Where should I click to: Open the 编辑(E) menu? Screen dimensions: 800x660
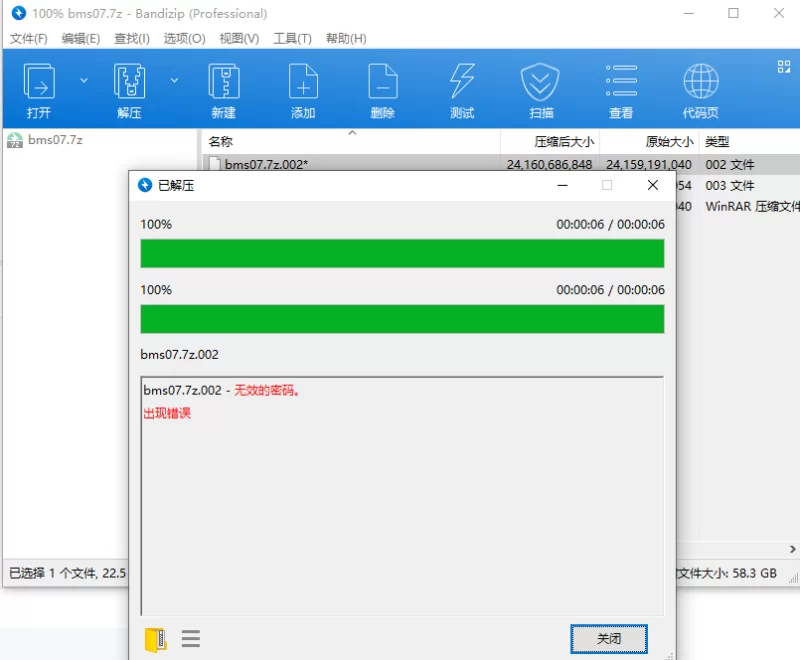81,39
